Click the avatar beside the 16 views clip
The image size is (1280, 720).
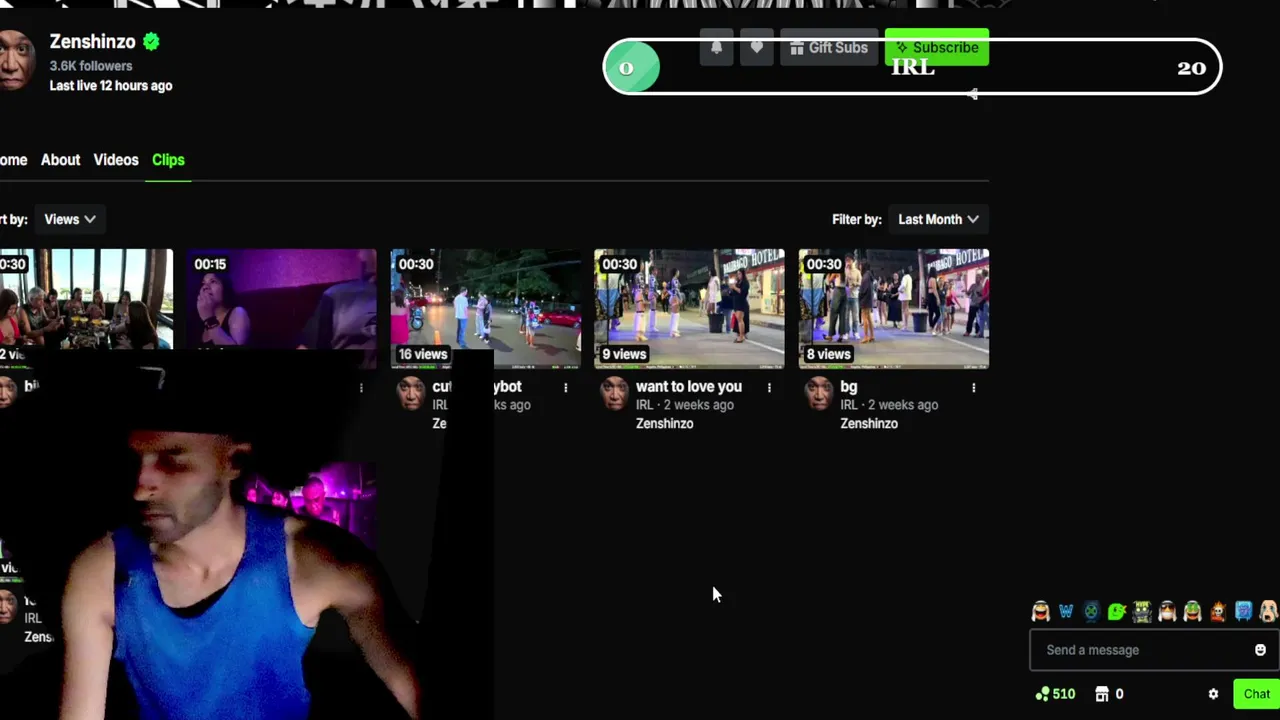pos(410,394)
